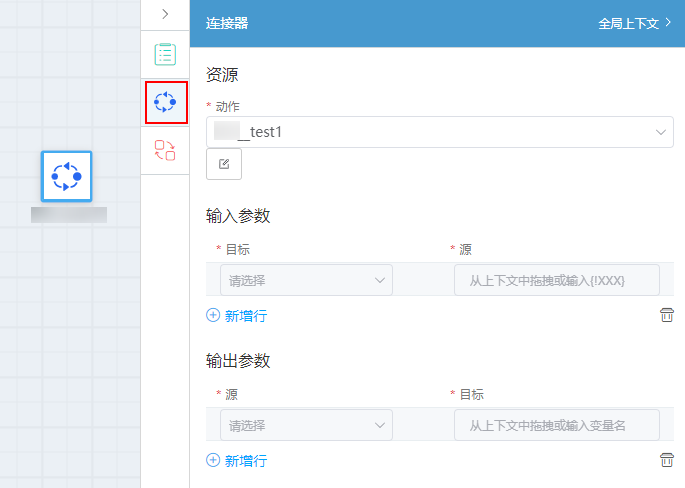Click the plus icon to add output row
The width and height of the screenshot is (685, 488).
point(213,460)
